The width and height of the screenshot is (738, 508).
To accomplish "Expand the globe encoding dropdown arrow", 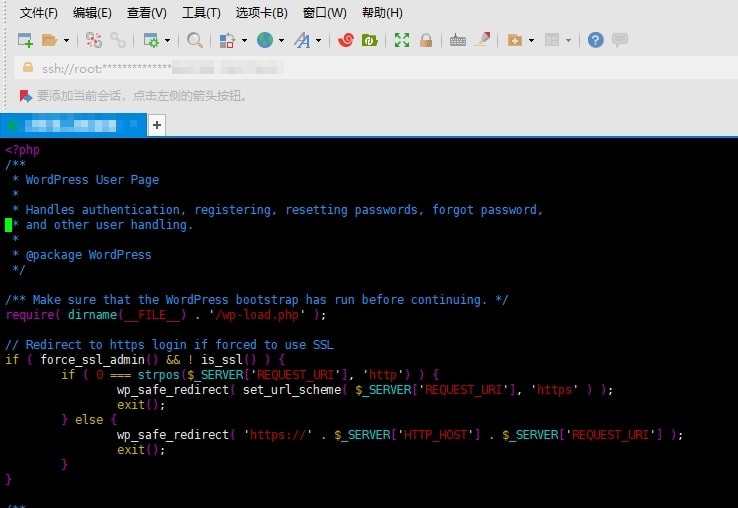I will tap(282, 41).
